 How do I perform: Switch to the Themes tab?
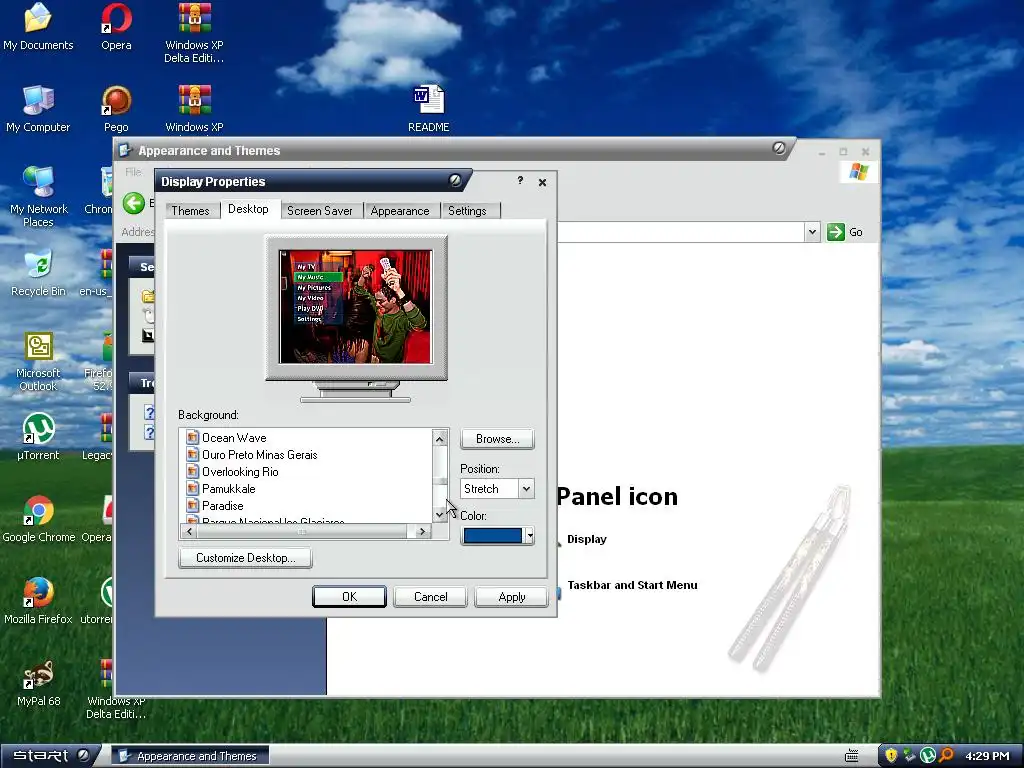(190, 210)
